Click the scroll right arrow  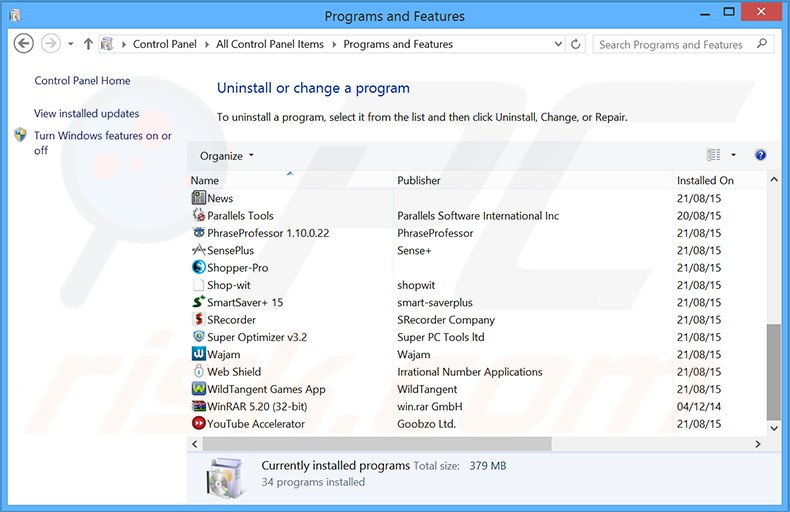(x=758, y=444)
